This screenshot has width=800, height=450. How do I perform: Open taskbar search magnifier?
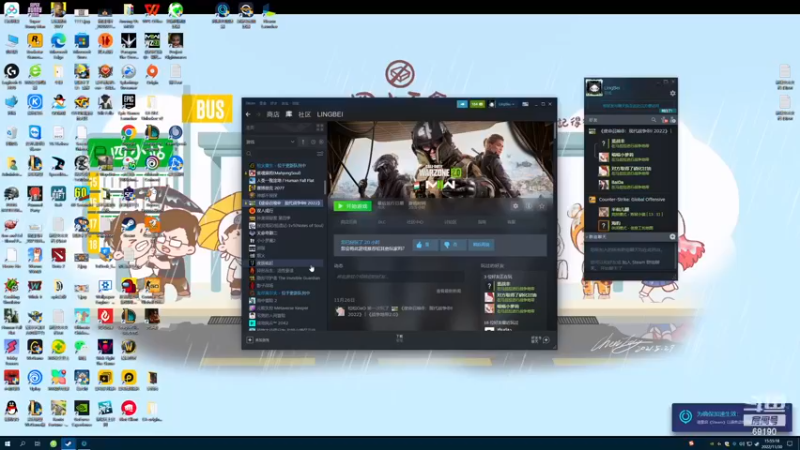(x=22, y=444)
